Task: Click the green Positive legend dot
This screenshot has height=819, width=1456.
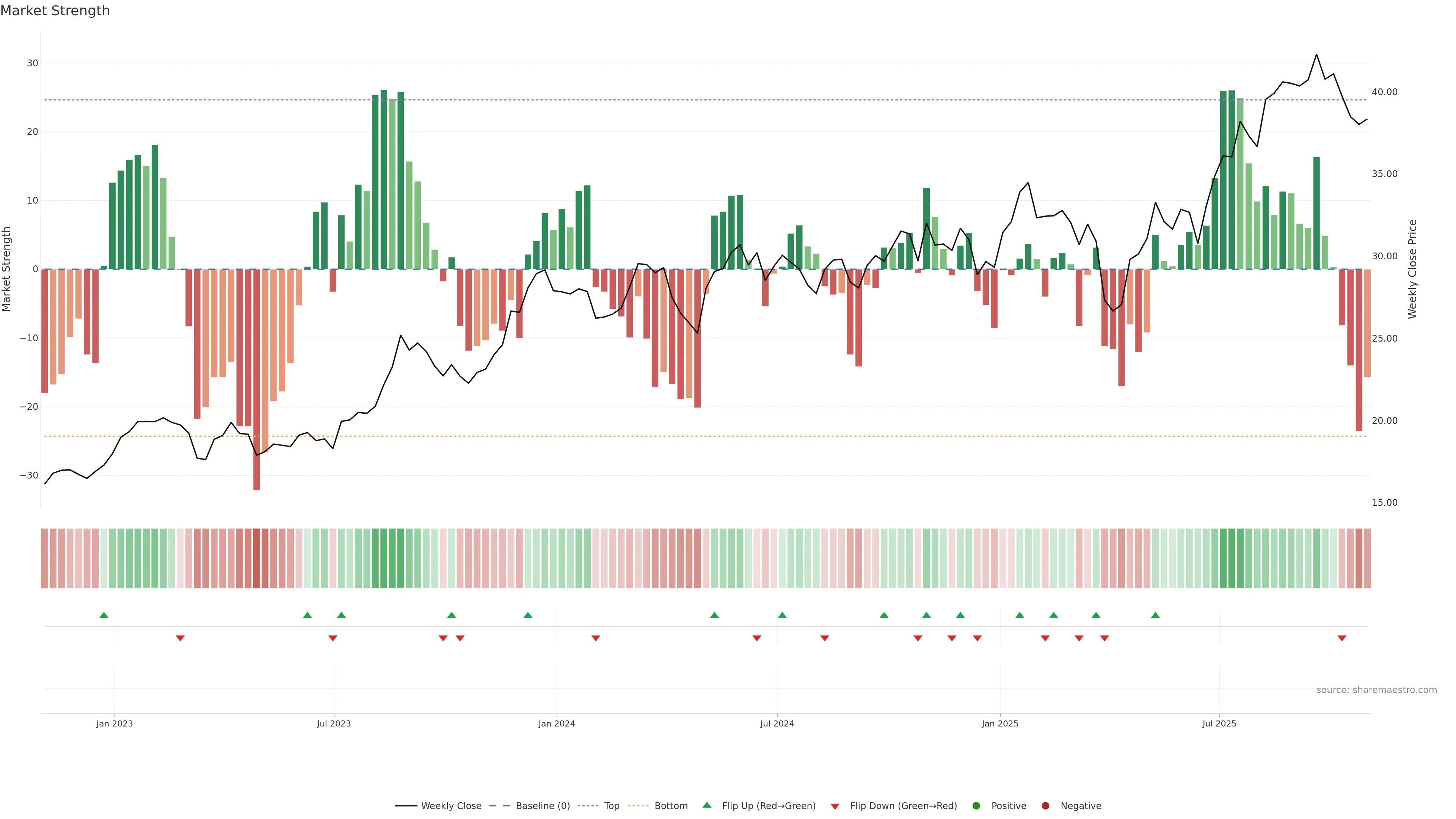Action: [x=976, y=805]
